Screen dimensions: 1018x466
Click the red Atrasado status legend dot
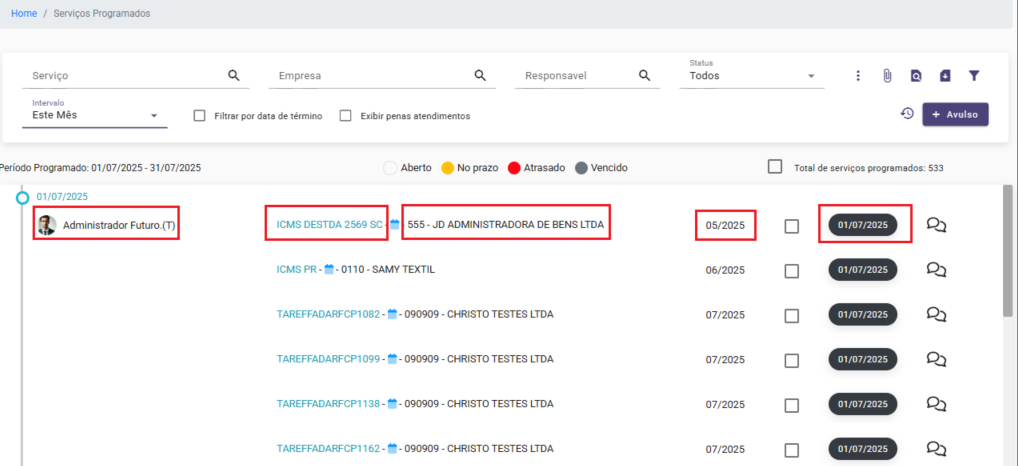click(x=514, y=168)
